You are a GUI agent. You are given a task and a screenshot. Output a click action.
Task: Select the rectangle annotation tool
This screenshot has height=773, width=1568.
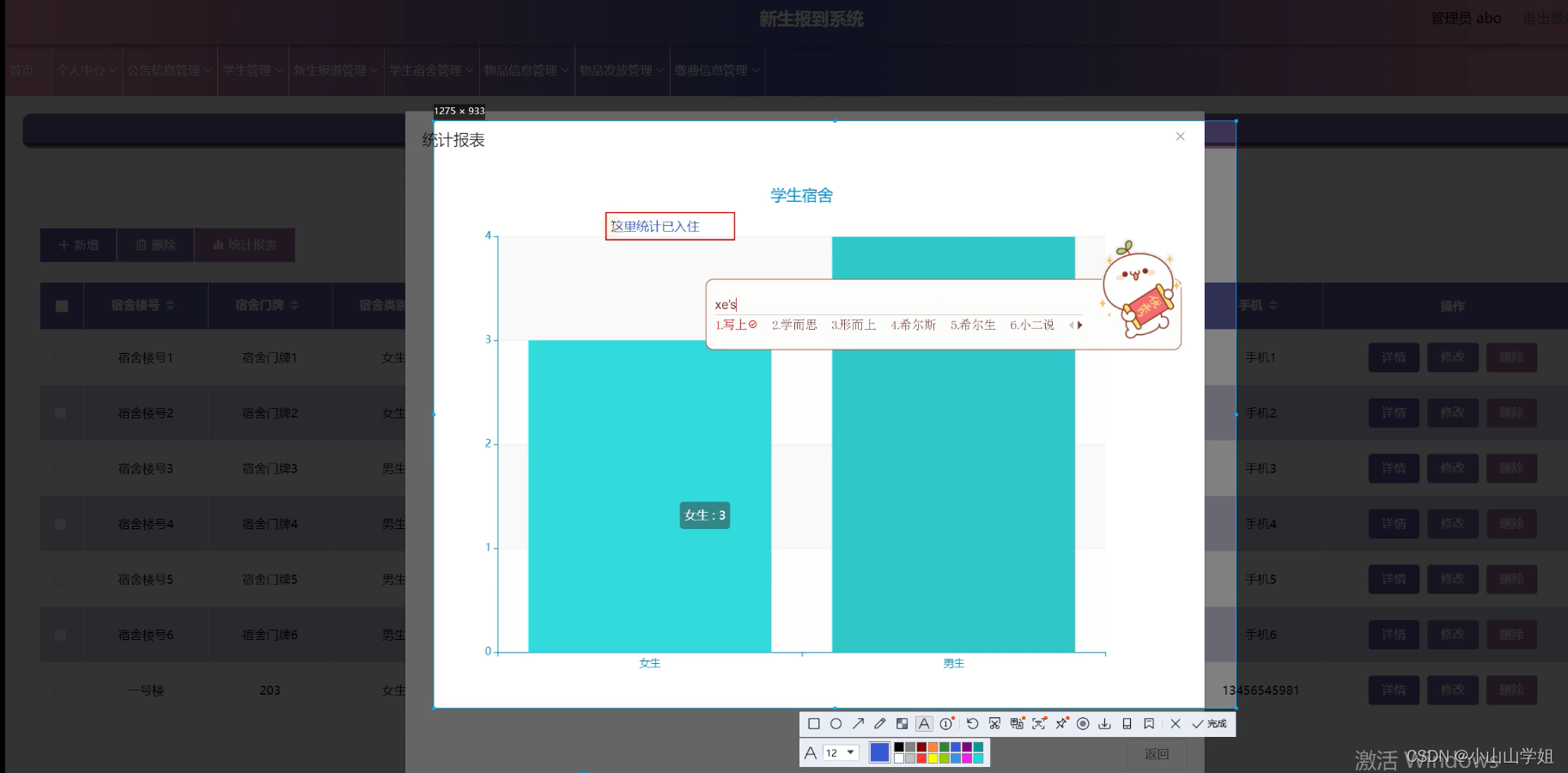[x=814, y=723]
